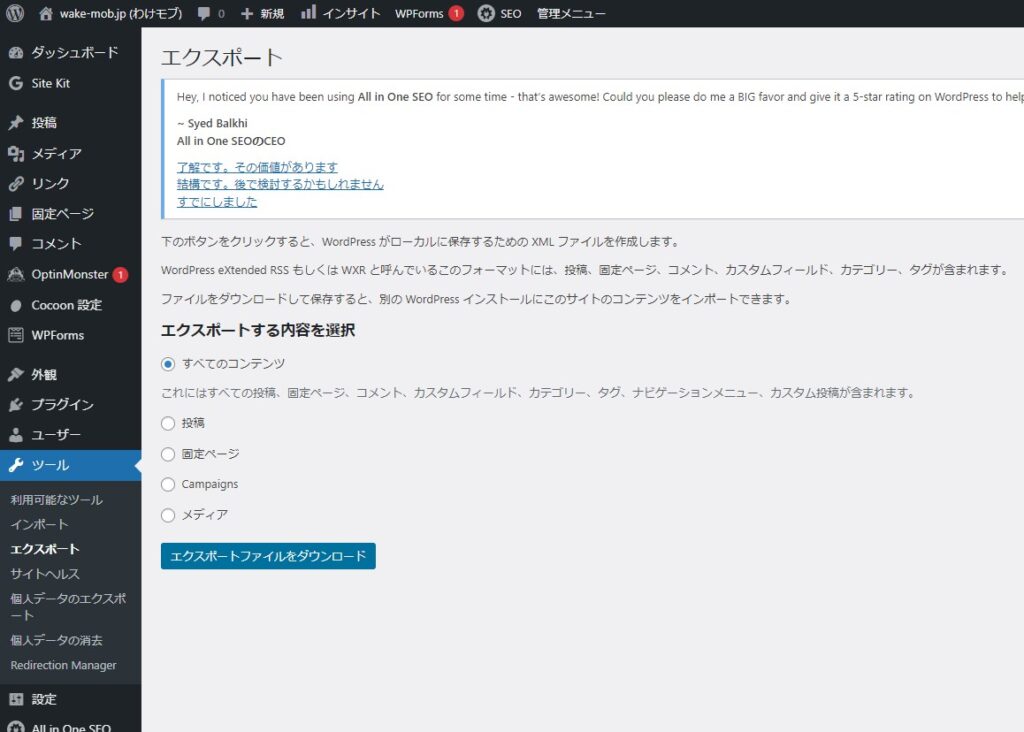1024x732 pixels.
Task: Open 個人データのエクスポート submenu item
Action: 68,607
